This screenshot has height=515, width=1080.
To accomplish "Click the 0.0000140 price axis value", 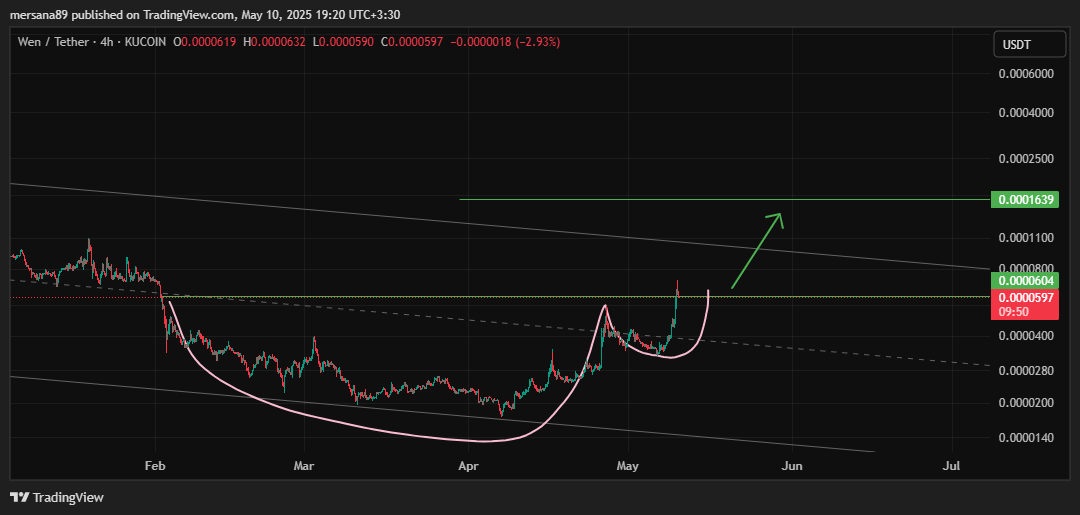I will 1027,438.
